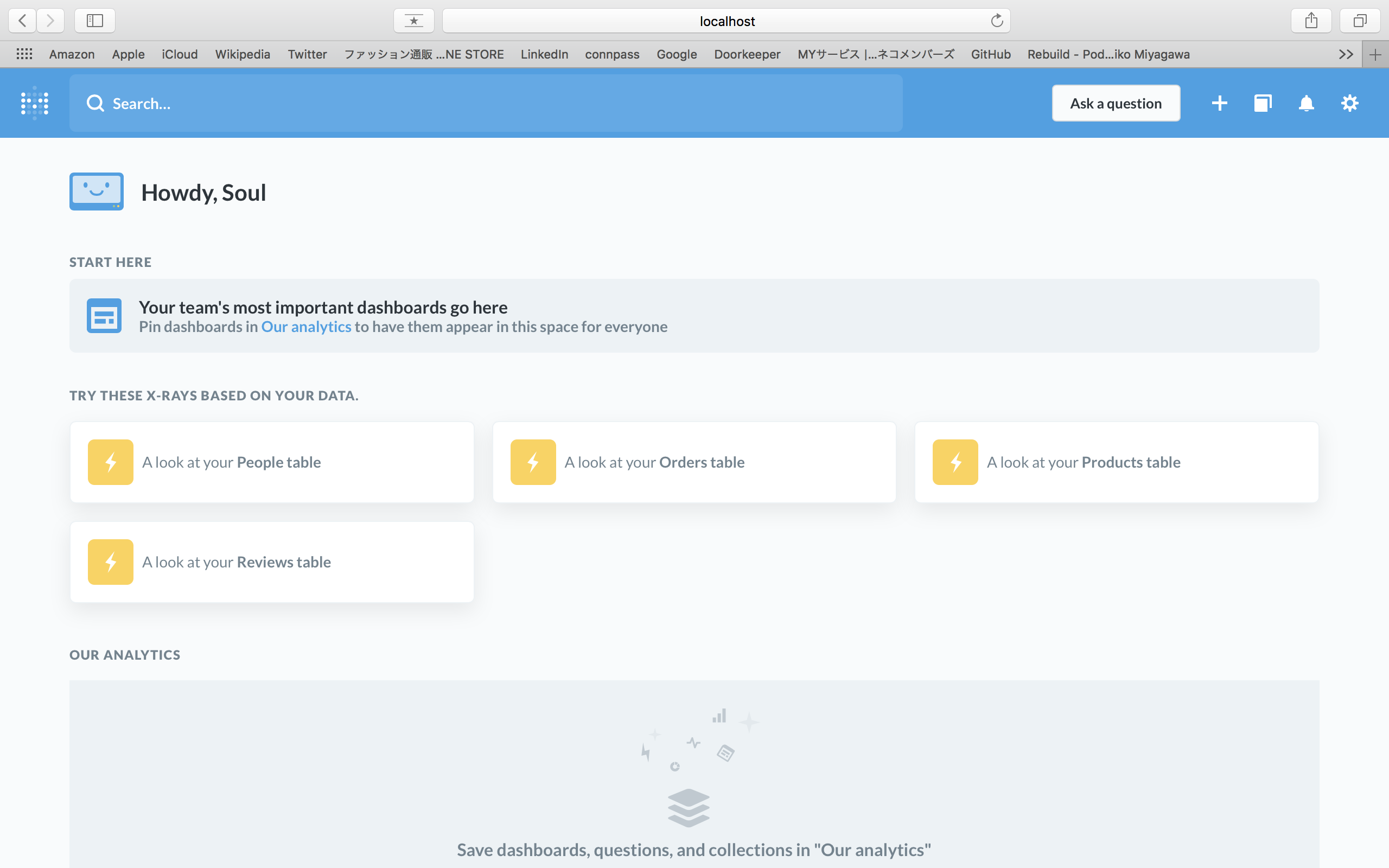
Task: Open the Orders table X-ray
Action: (x=694, y=462)
